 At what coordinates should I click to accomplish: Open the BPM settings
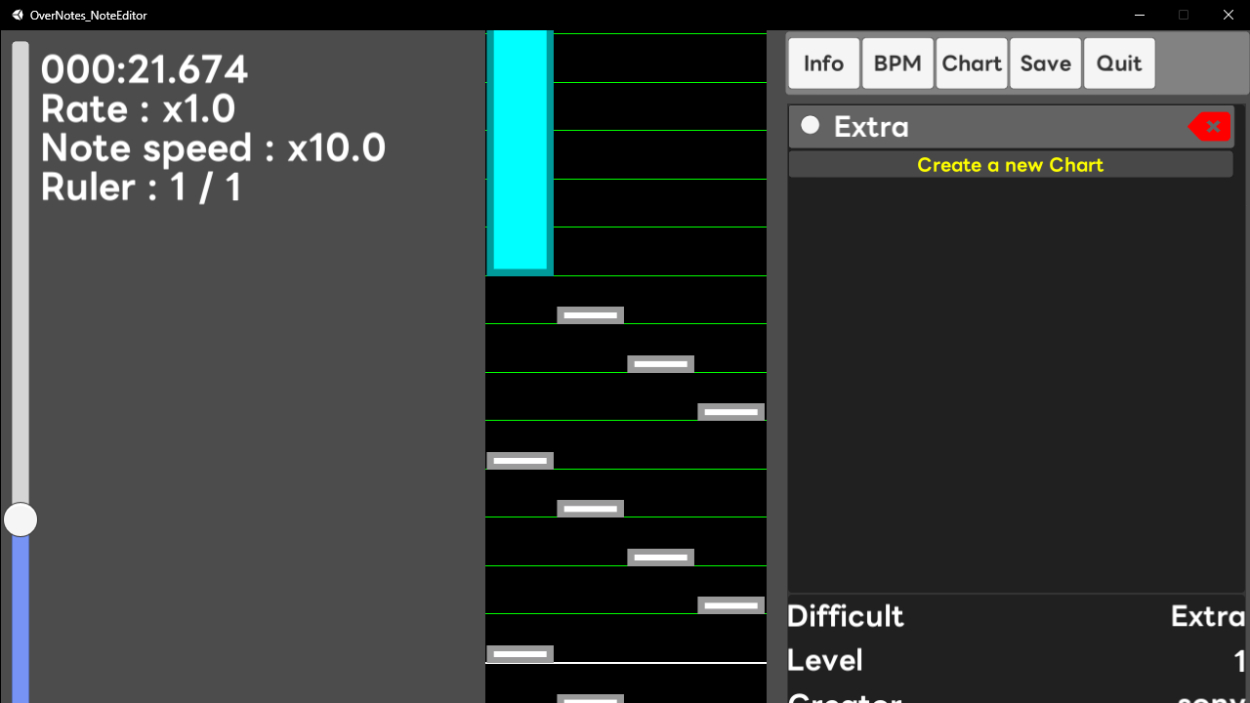tap(897, 63)
